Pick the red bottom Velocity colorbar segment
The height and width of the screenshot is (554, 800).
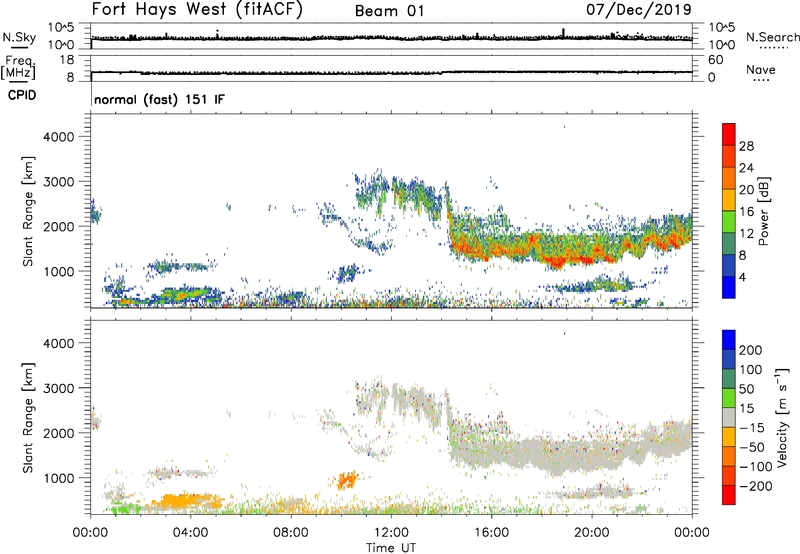[729, 495]
